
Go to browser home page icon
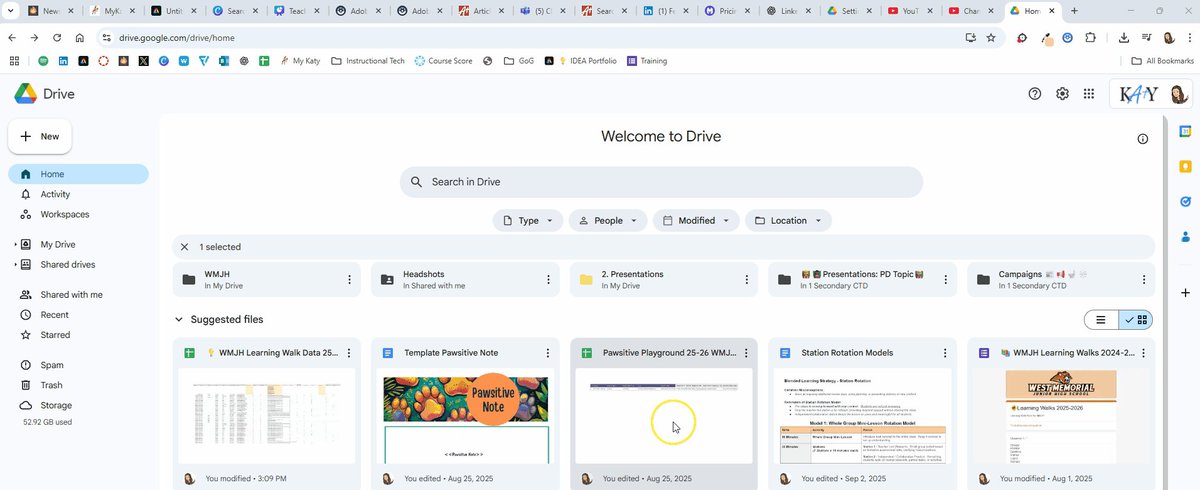click(80, 37)
